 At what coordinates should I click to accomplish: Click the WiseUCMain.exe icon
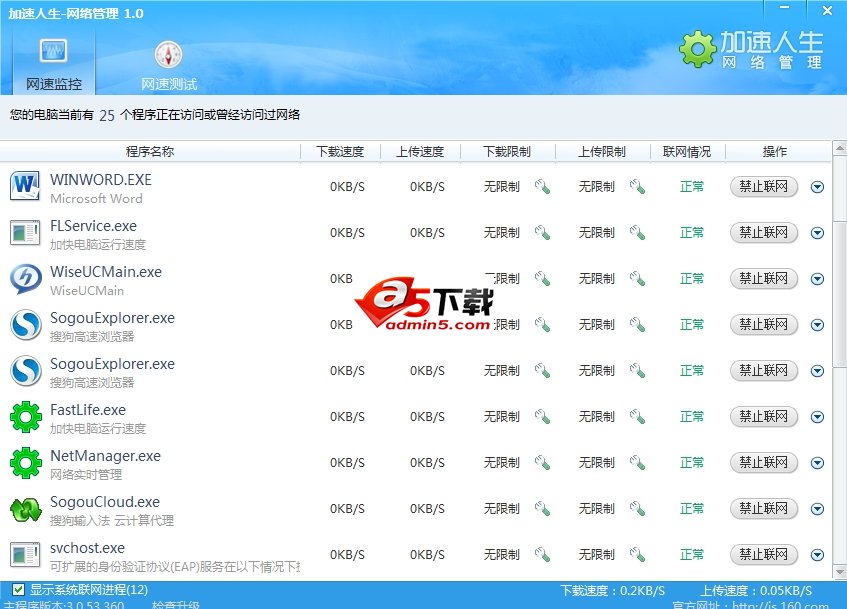click(25, 279)
